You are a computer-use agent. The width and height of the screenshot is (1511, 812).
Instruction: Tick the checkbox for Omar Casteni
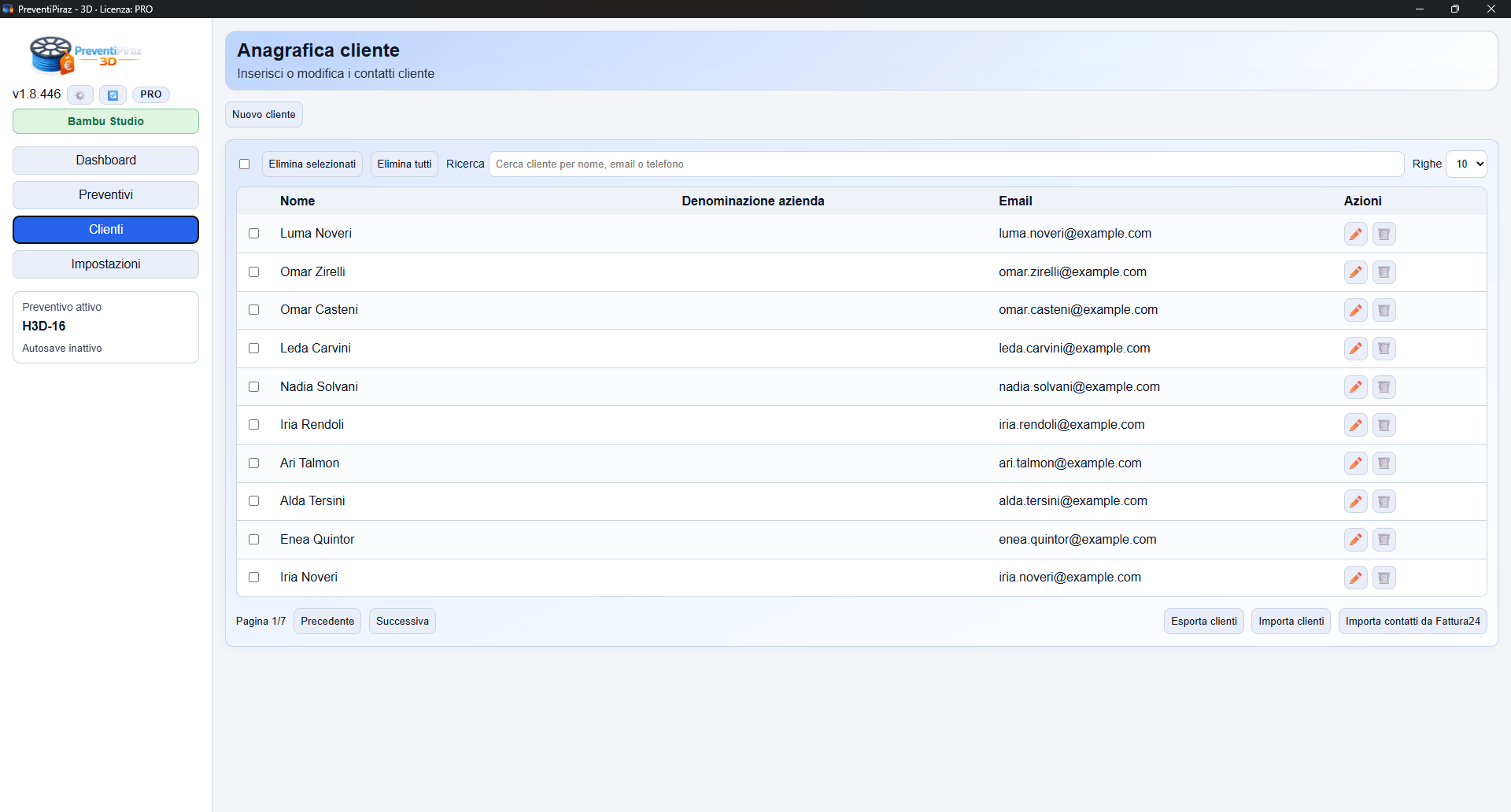click(x=253, y=310)
